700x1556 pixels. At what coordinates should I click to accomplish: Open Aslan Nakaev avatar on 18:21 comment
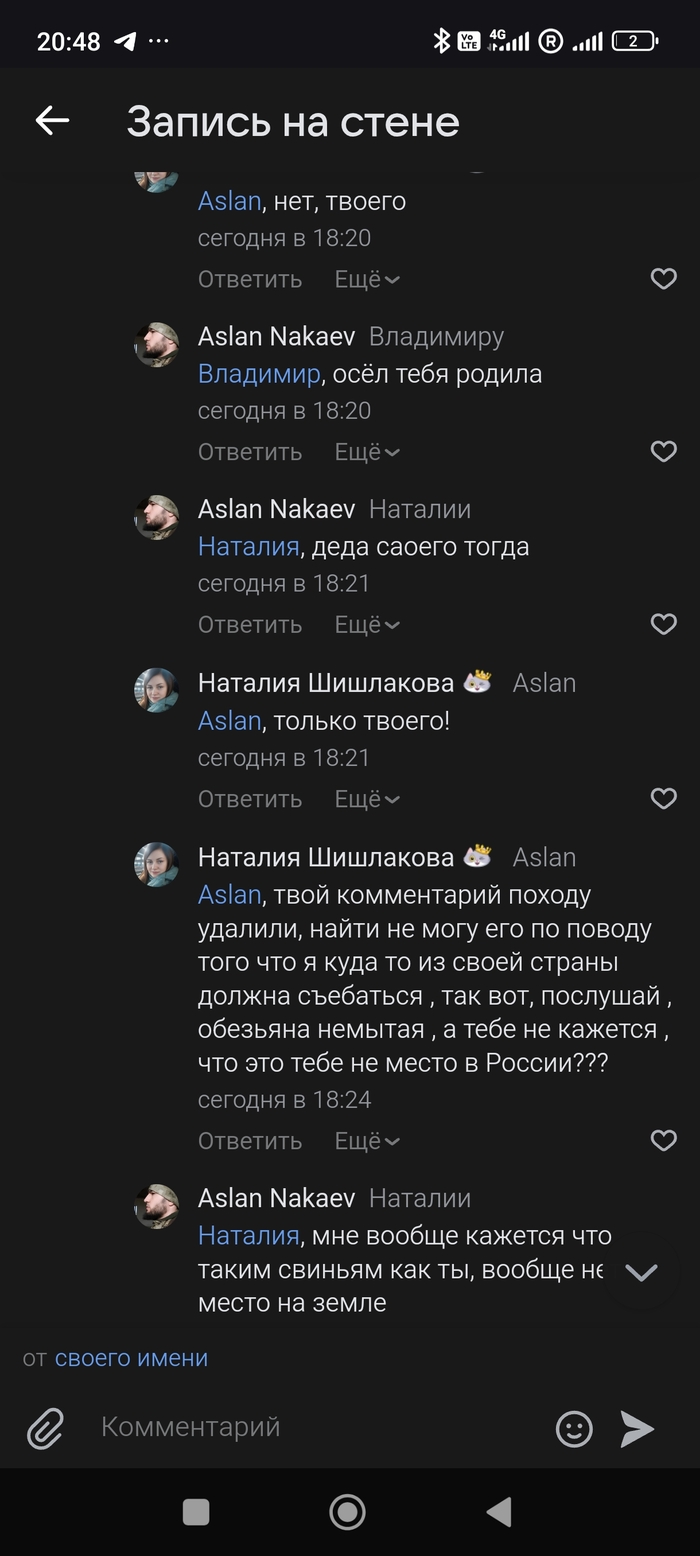157,517
